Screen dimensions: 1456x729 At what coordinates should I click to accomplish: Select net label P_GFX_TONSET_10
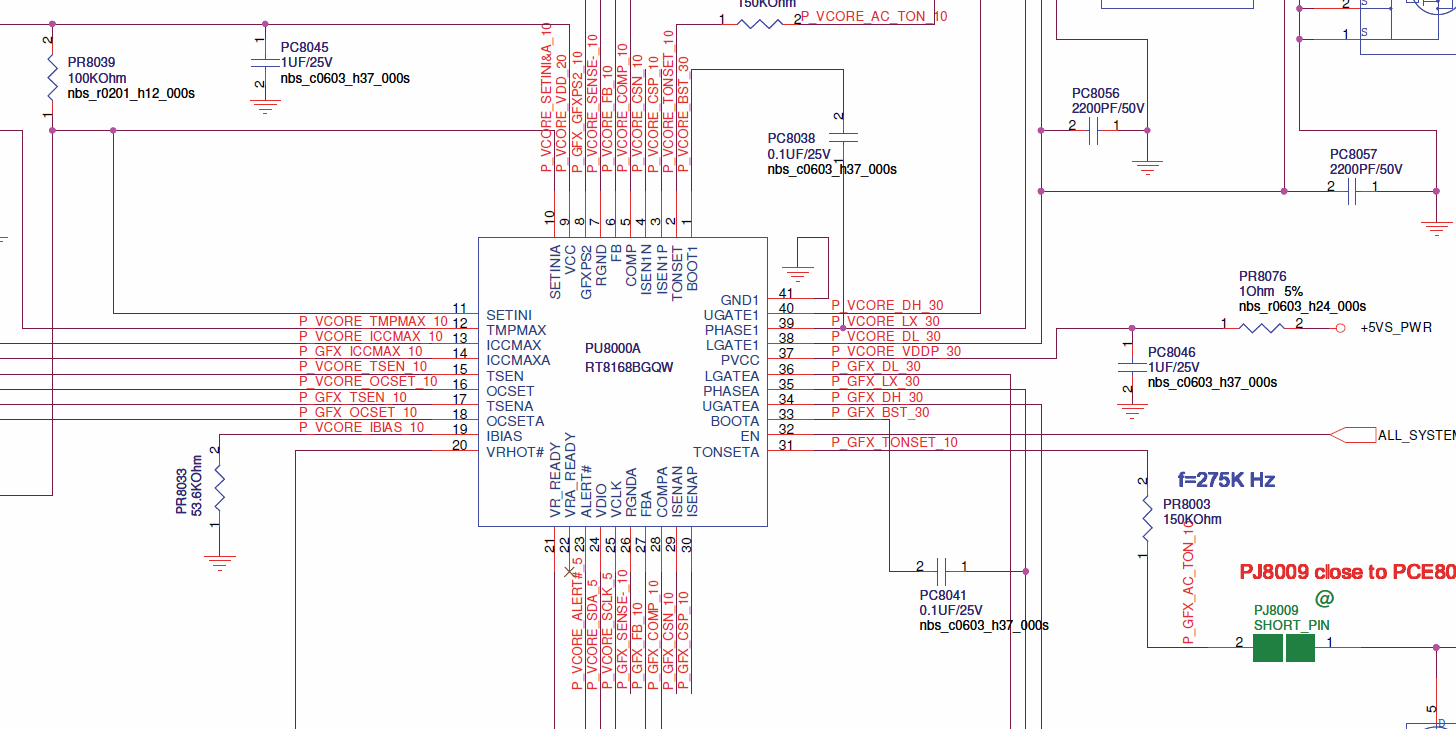pyautogui.click(x=895, y=442)
